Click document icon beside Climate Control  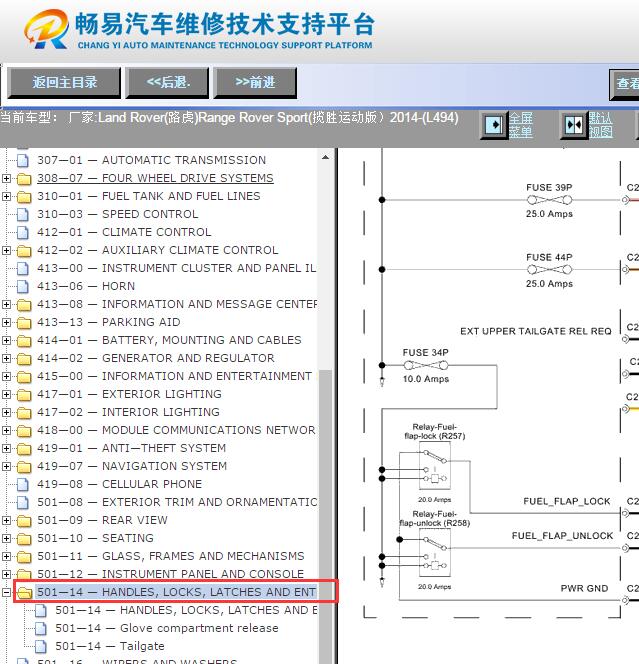tap(24, 233)
